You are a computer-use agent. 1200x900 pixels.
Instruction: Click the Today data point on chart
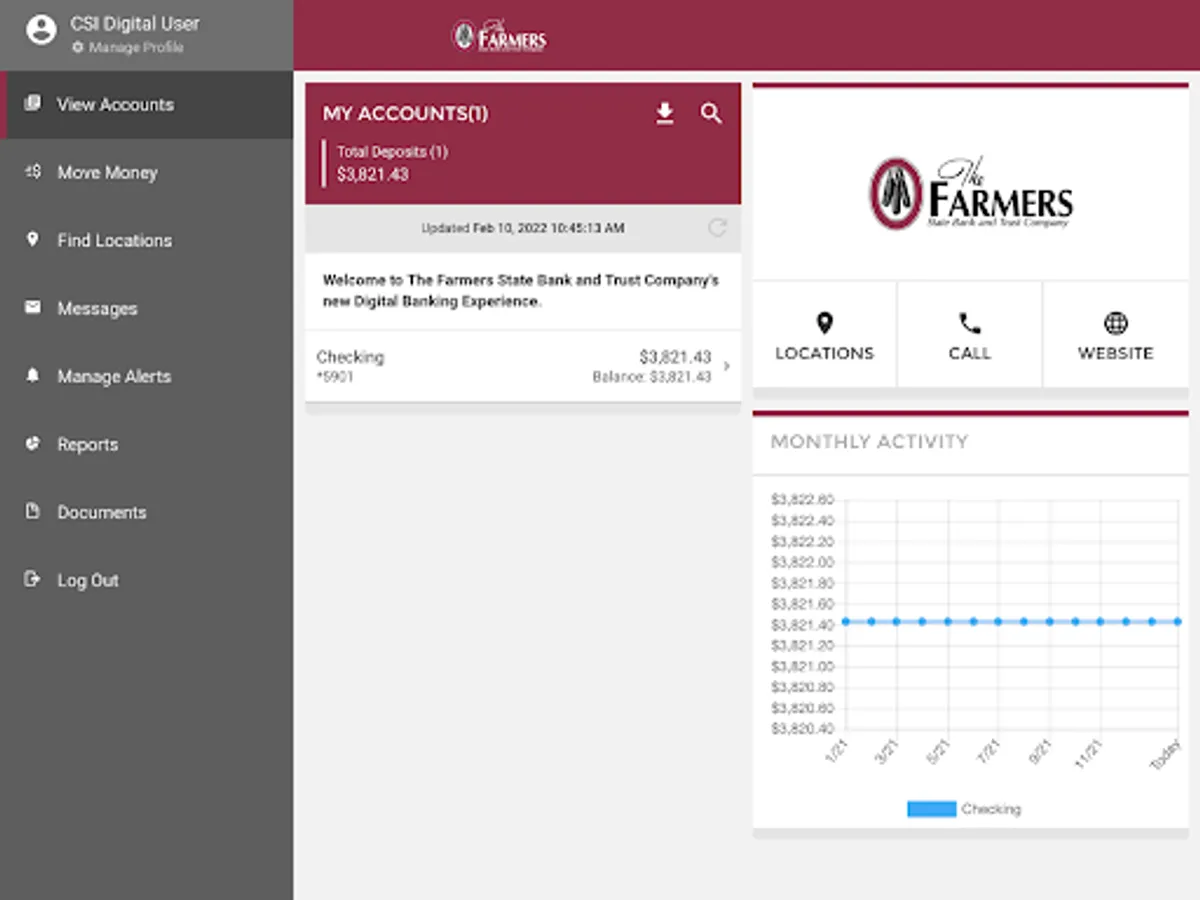pos(1177,621)
